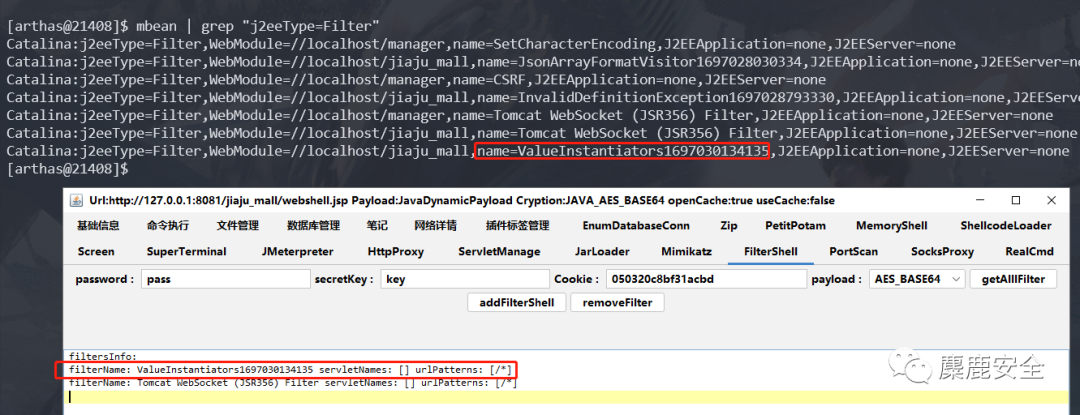Screen dimensions: 1080x415
Task: Click the last arthas@21408 prompt in terminal
Action: click(x=68, y=169)
